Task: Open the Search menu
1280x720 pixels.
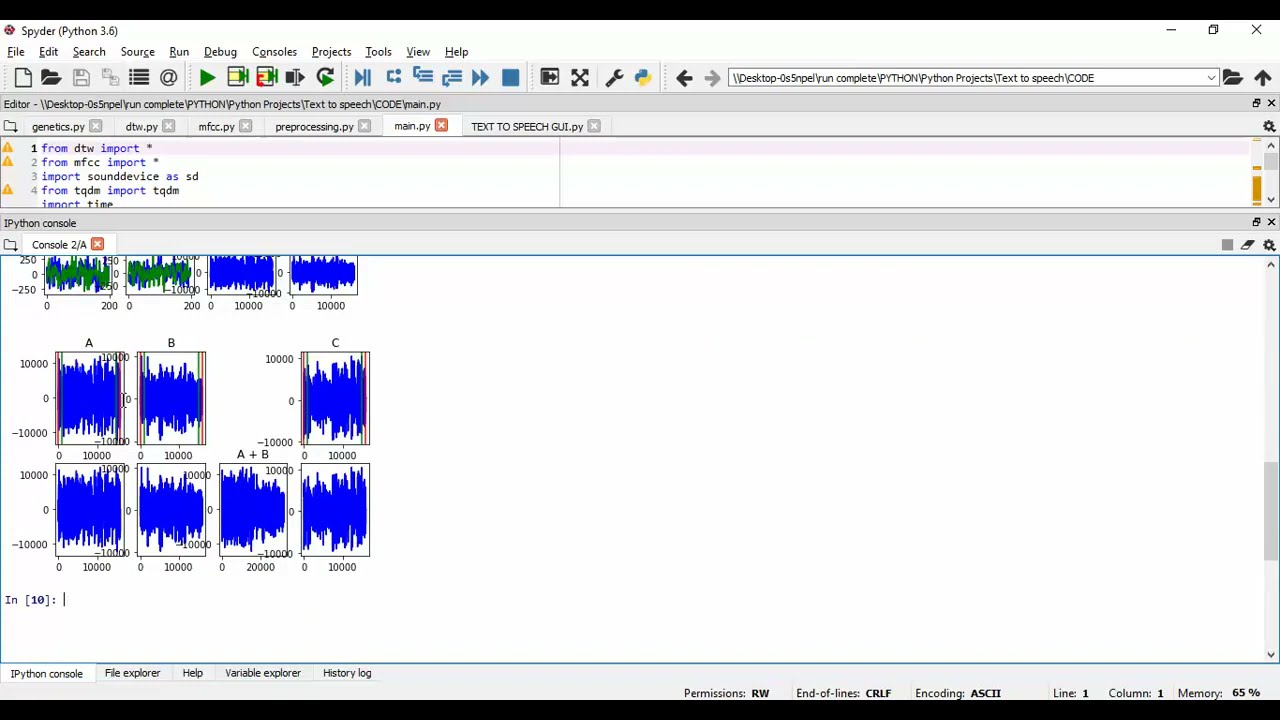Action: [89, 52]
